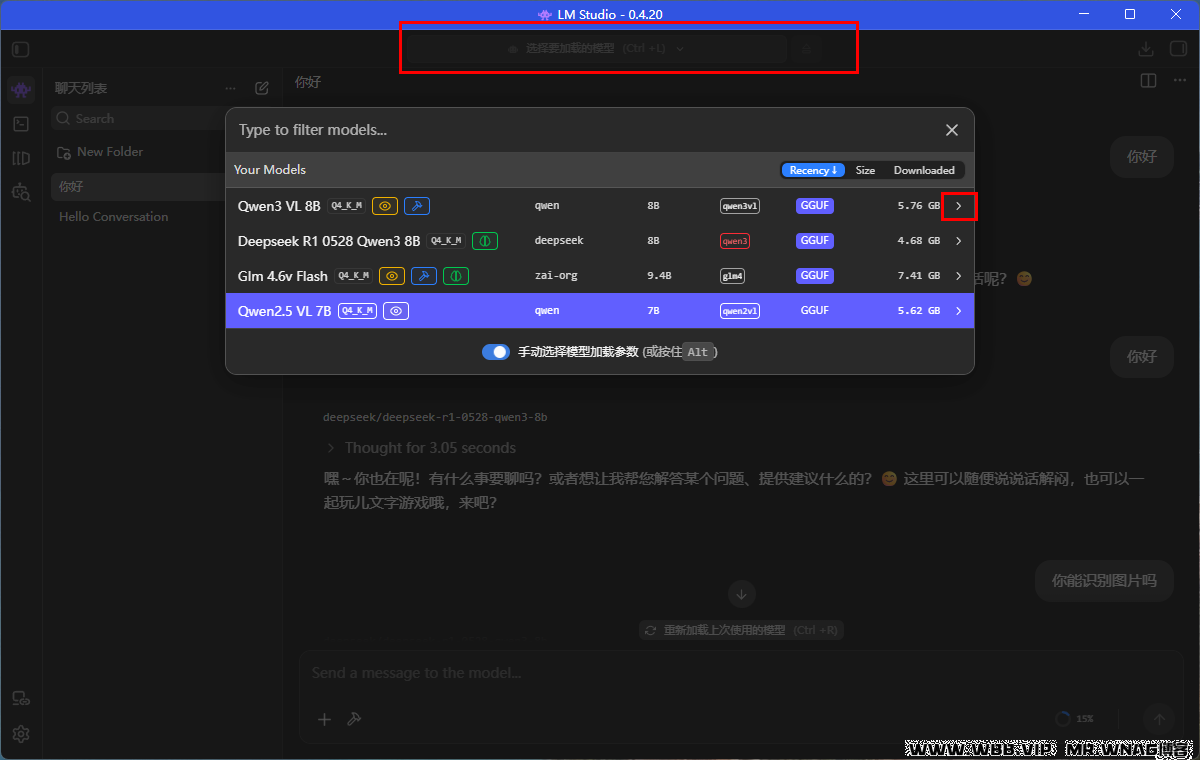This screenshot has width=1200, height=760.
Task: Open My Models library icon in sidebar
Action: [21, 158]
